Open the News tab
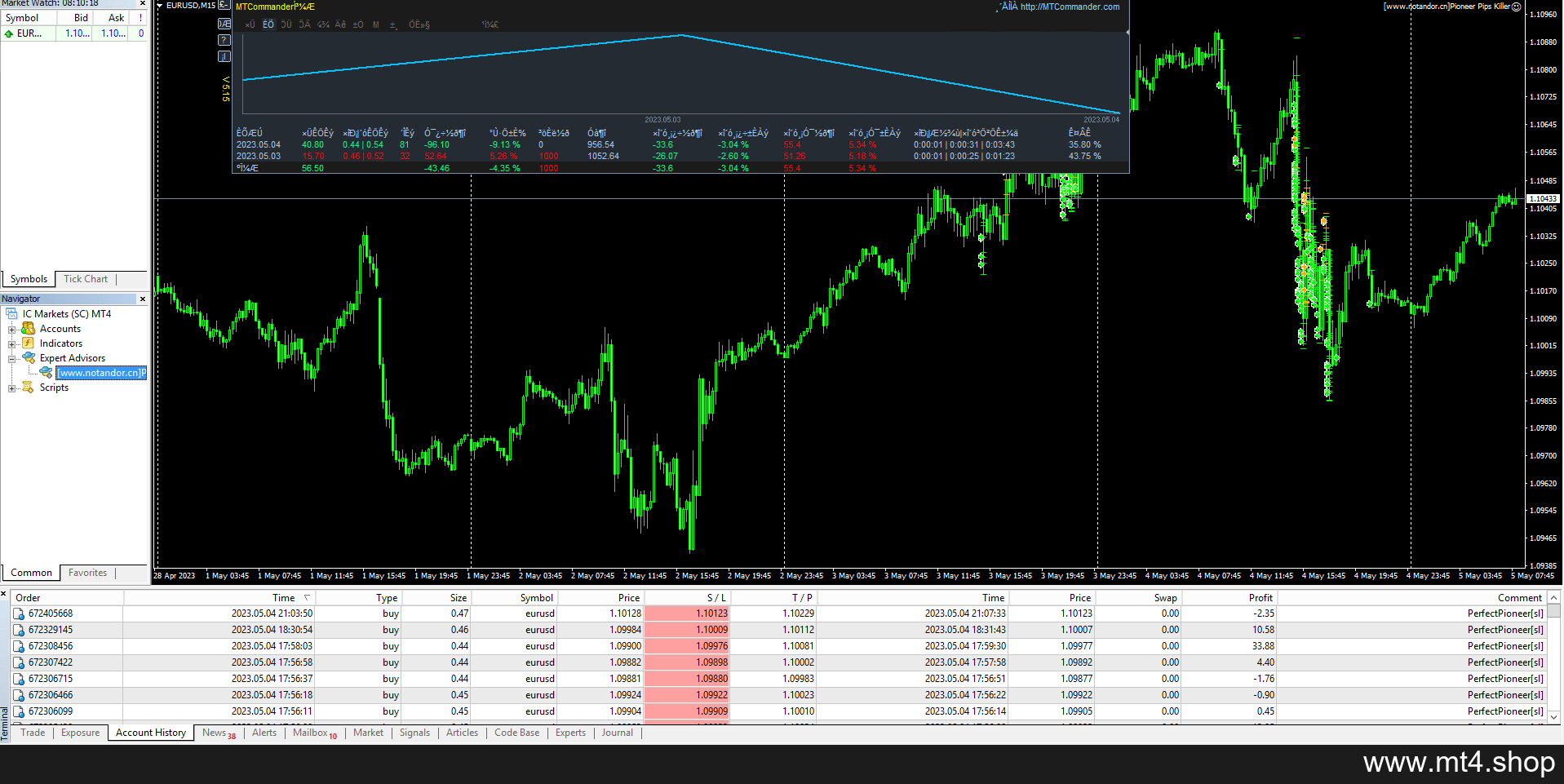 tap(219, 733)
